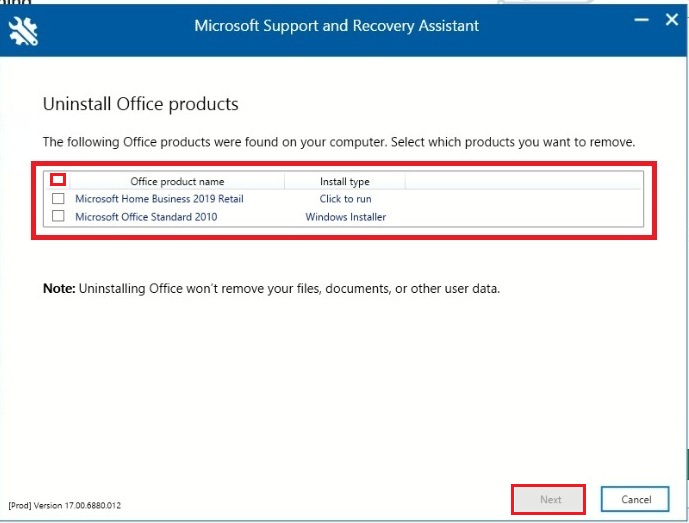Check the Microsoft Home Business 2019 Retail box
Screen dimensions: 689x523
tap(58, 199)
